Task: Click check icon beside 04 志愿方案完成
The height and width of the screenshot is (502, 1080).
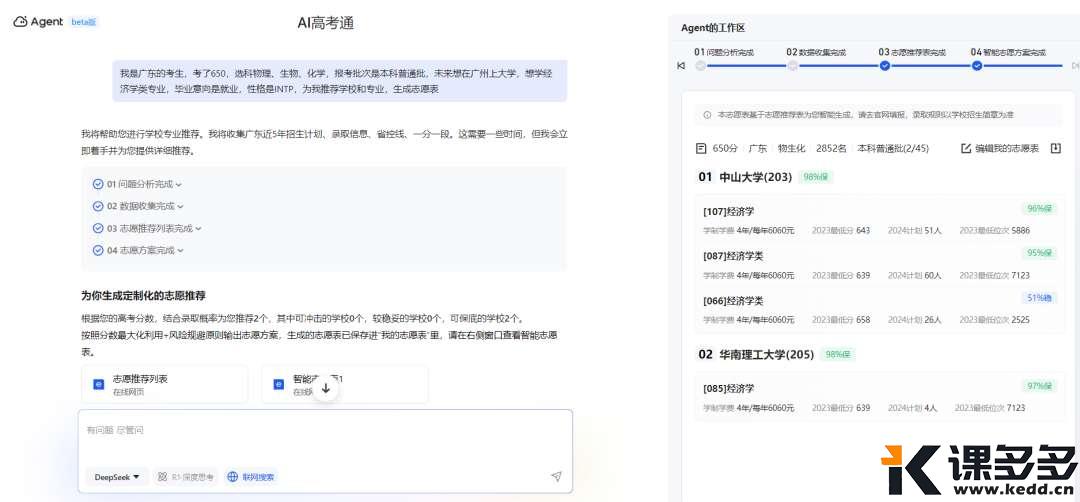Action: click(98, 250)
